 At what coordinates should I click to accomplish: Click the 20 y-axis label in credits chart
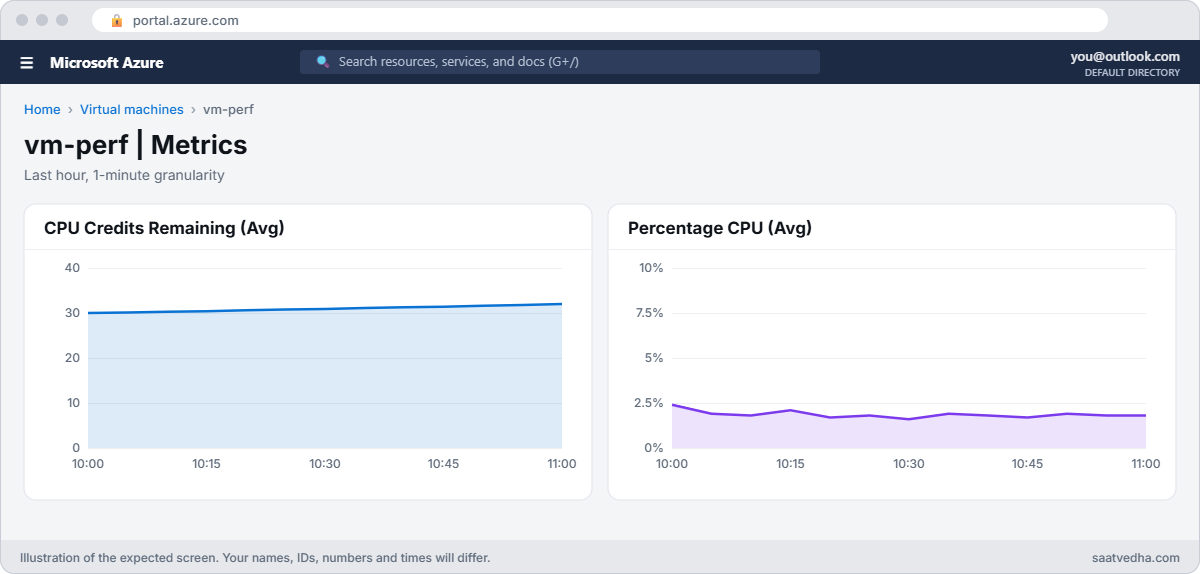[x=72, y=358]
